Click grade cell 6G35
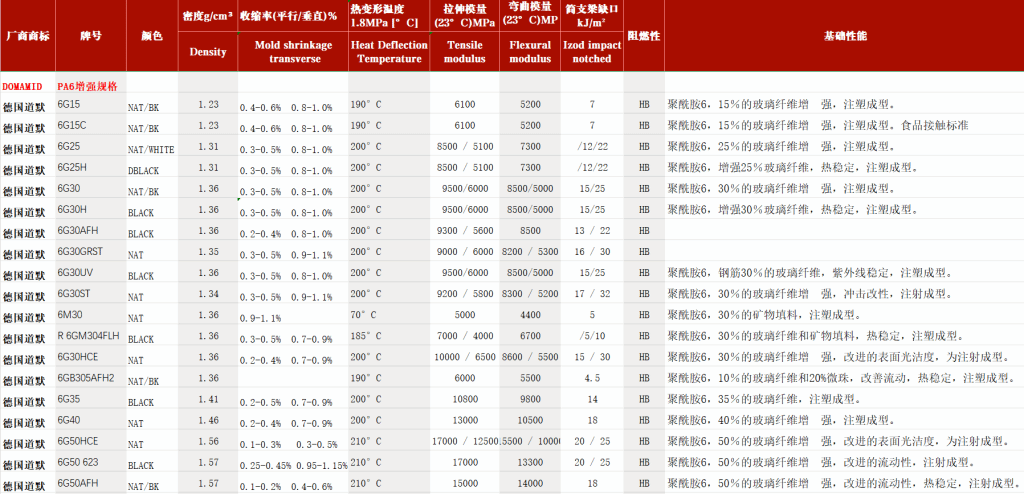This screenshot has width=1024, height=494. point(69,399)
